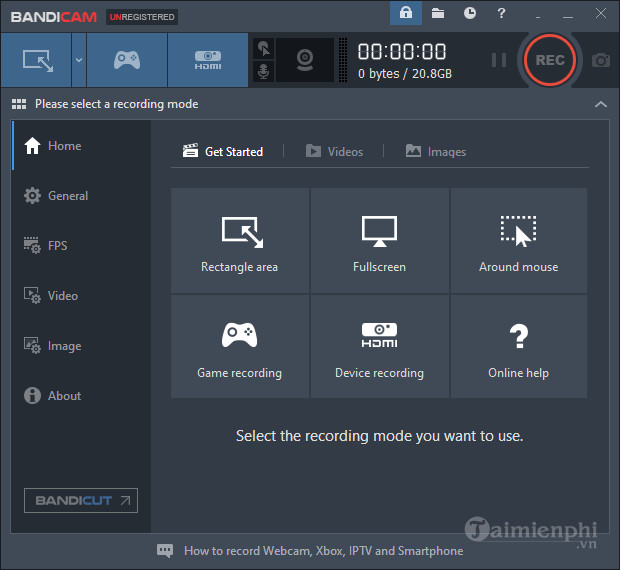Collapse the panel with the up chevron
Screen dimensions: 620x570
(601, 104)
